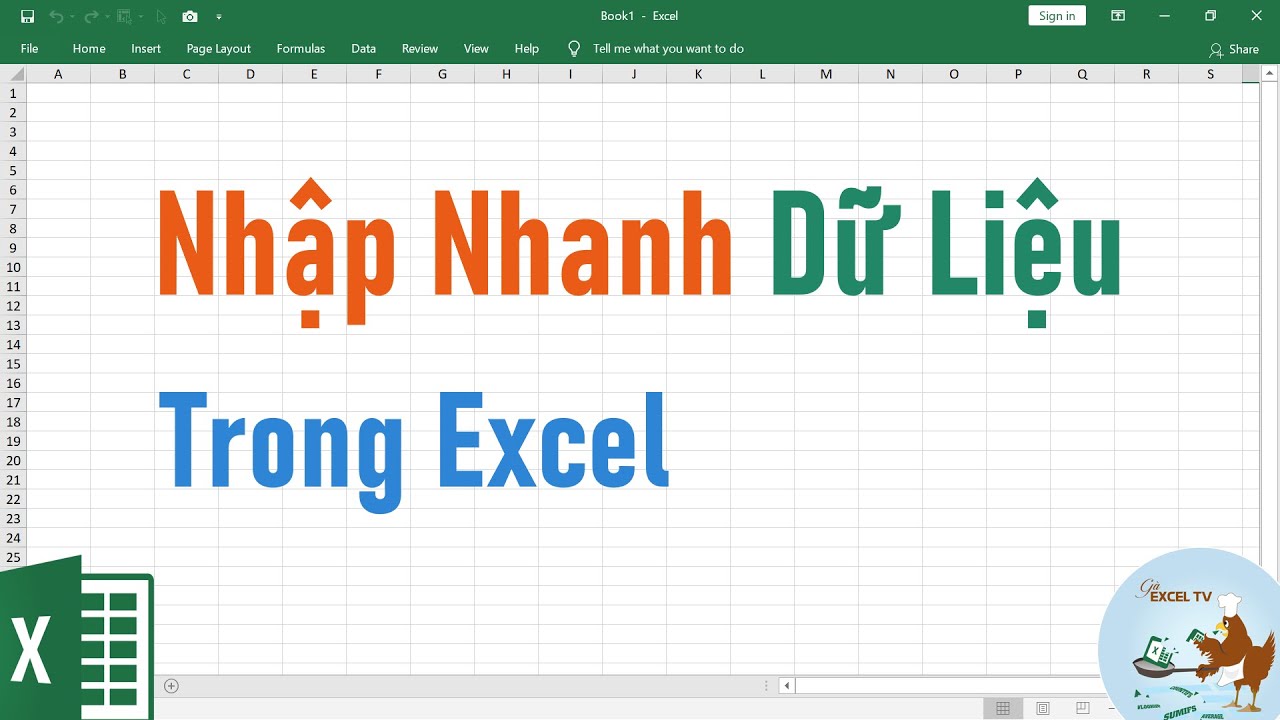
Task: Click the lightbulb Tell me icon
Action: 574,48
